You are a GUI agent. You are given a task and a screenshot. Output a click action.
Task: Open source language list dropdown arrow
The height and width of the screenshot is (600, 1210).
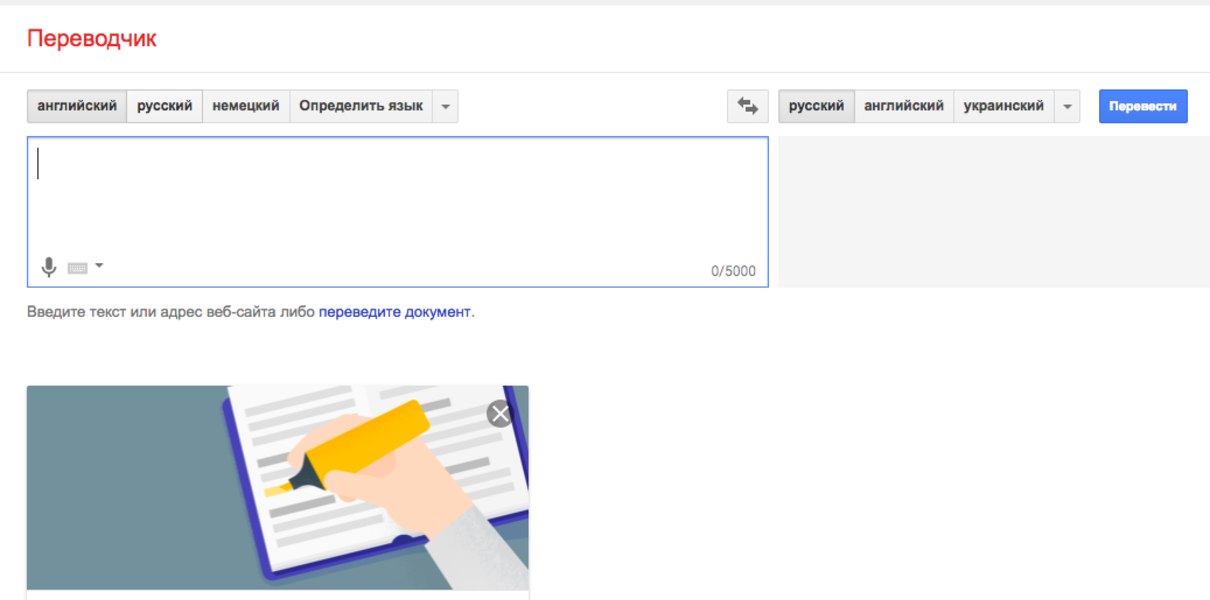coord(445,106)
